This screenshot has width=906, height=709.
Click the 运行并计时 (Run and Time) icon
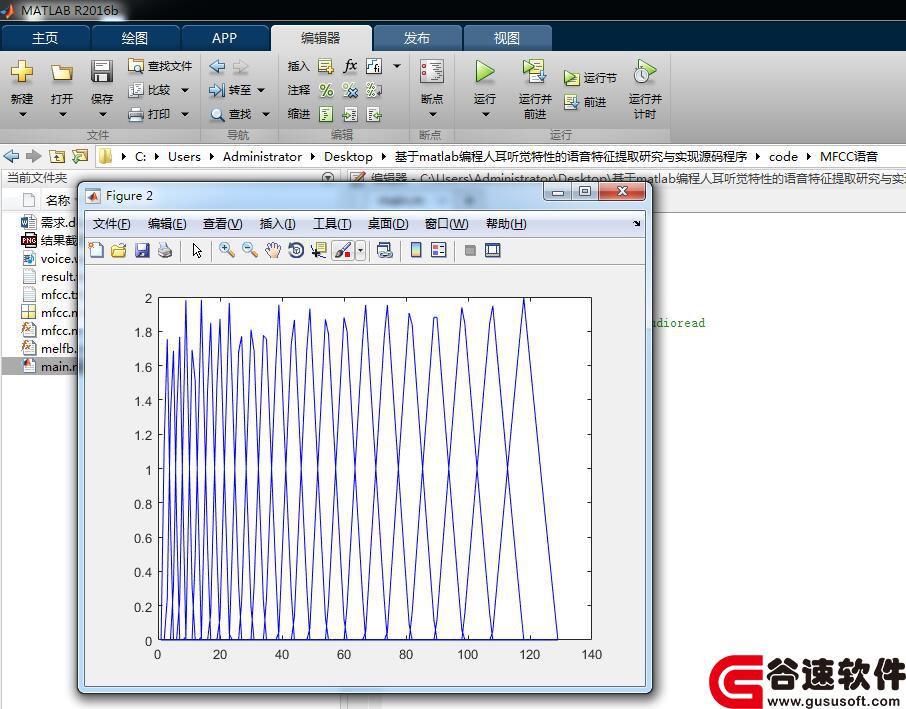645,71
